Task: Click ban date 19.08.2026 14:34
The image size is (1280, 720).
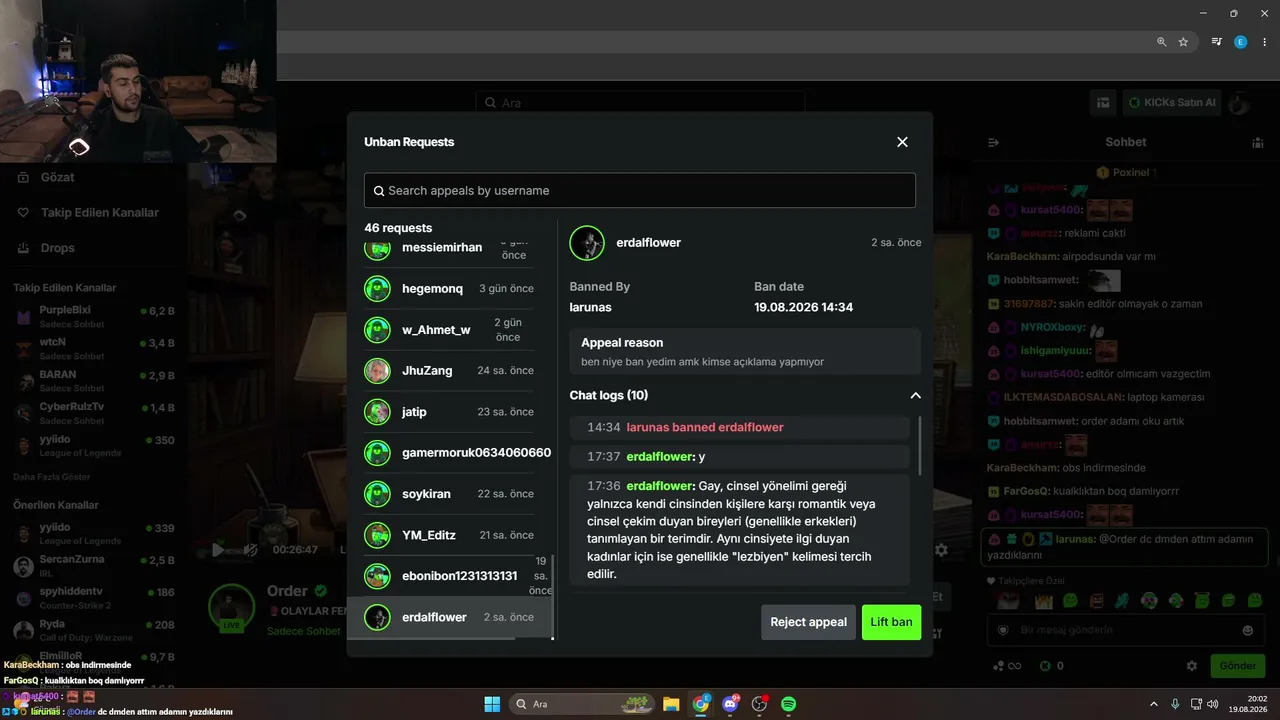Action: [803, 308]
